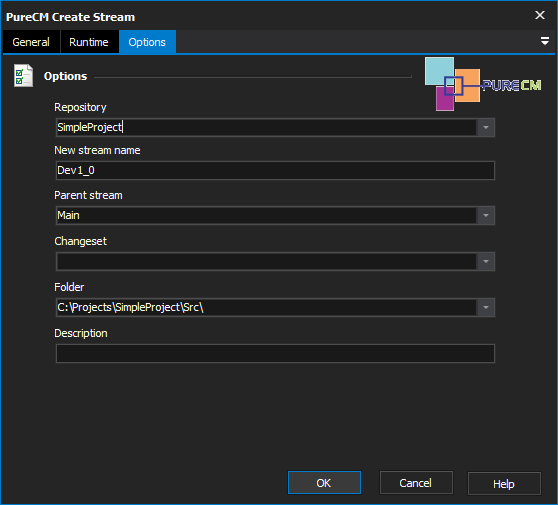This screenshot has height=505, width=558.
Task: Expand the Parent stream dropdown arrow
Action: click(x=486, y=215)
